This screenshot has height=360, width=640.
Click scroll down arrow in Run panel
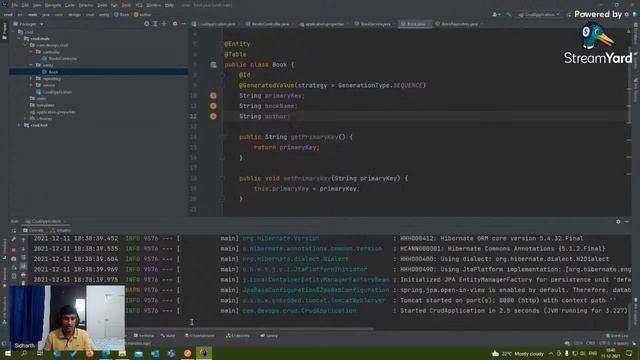pyautogui.click(x=23, y=249)
